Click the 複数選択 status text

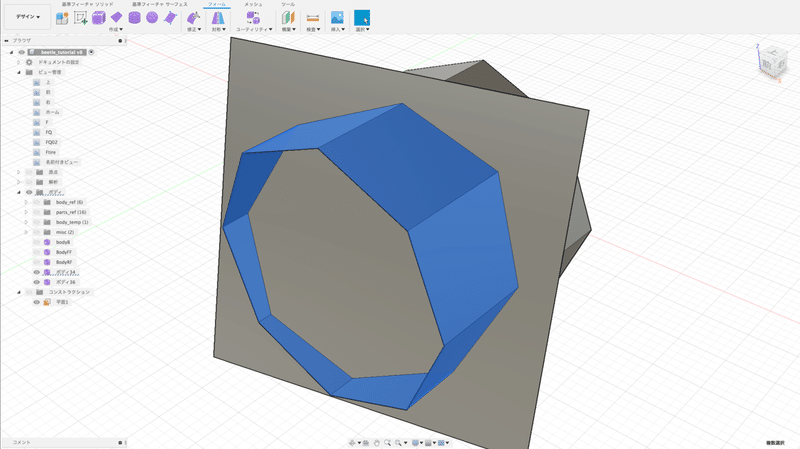[775, 443]
